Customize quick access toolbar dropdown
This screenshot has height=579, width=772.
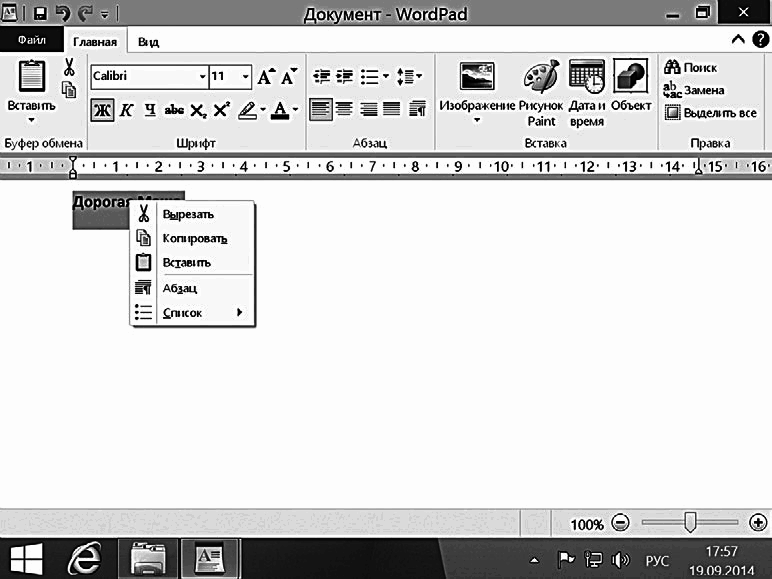point(104,15)
